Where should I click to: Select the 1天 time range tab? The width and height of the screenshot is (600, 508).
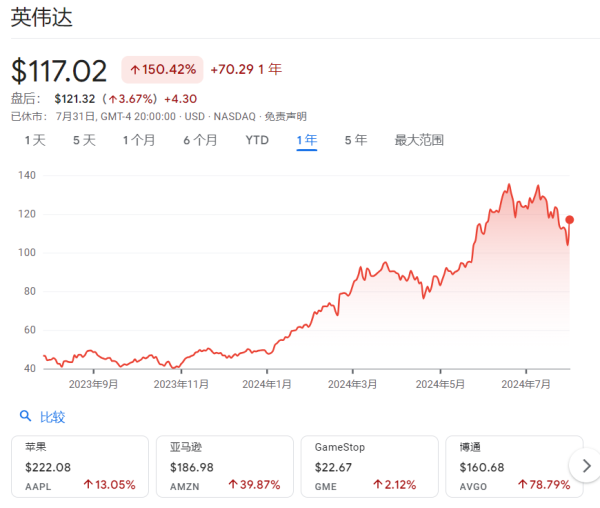click(35, 140)
